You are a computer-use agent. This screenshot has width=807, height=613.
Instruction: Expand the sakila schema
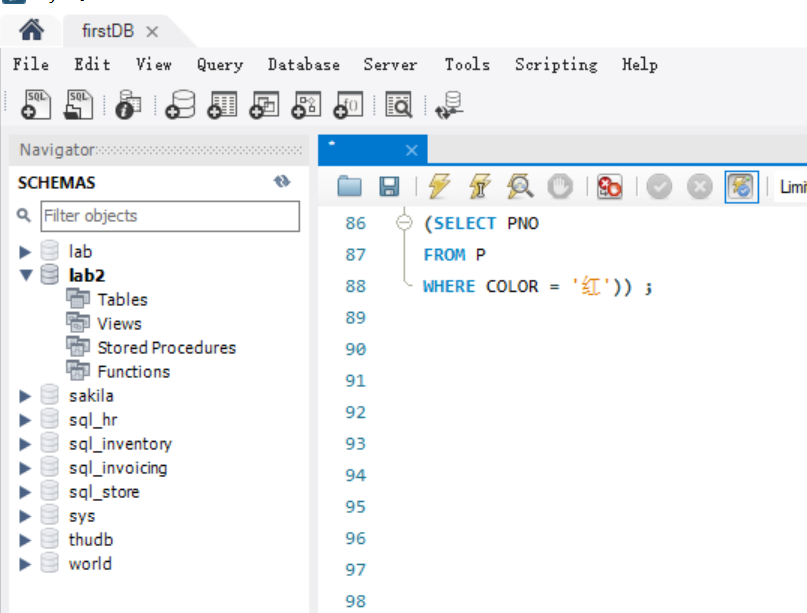point(25,396)
